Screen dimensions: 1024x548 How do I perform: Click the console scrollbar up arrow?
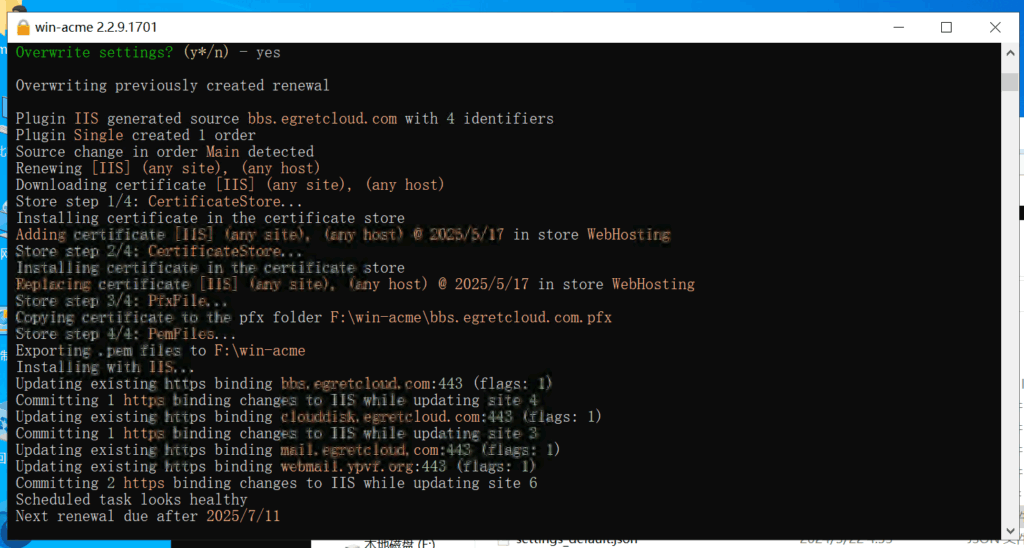click(1009, 52)
